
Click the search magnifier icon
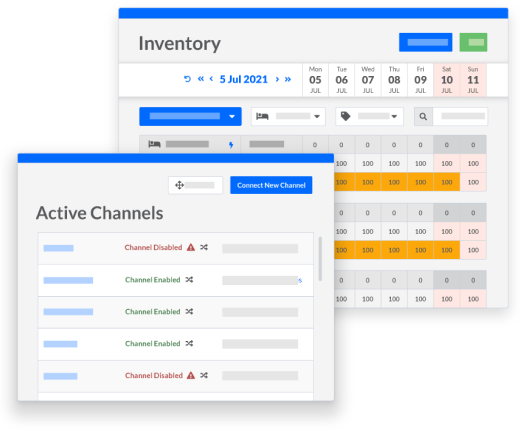point(423,117)
